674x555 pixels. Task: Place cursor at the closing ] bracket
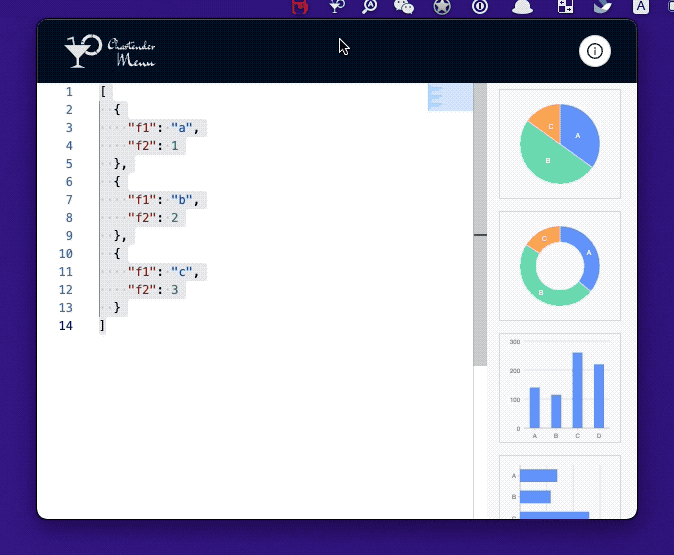tap(102, 326)
